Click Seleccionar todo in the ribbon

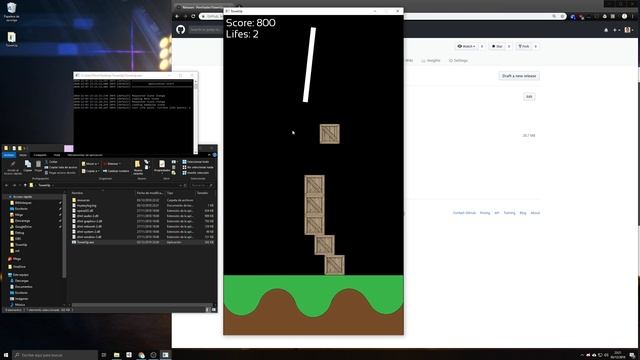[x=196, y=162]
